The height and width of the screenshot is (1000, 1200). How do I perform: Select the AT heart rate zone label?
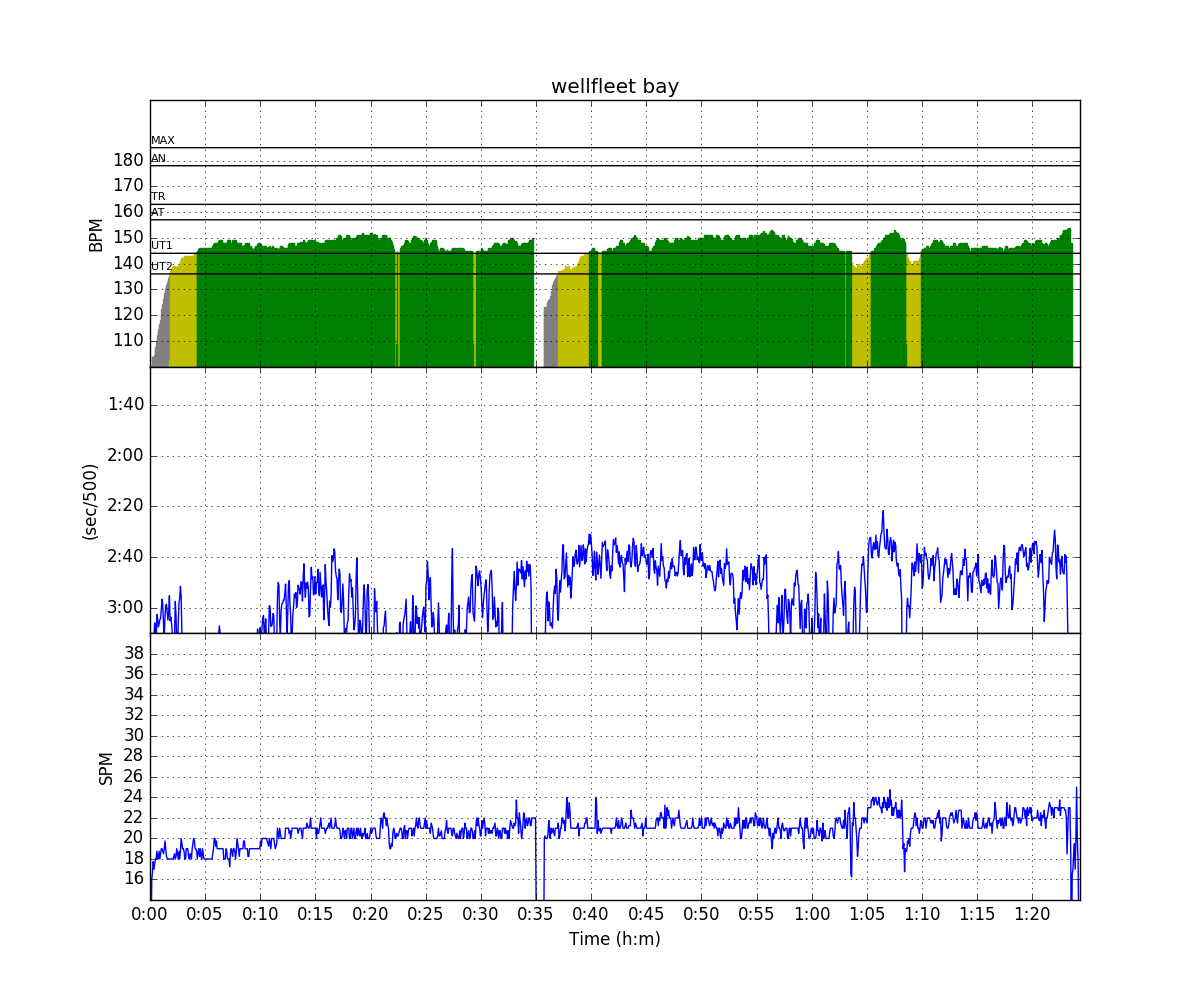pos(158,212)
